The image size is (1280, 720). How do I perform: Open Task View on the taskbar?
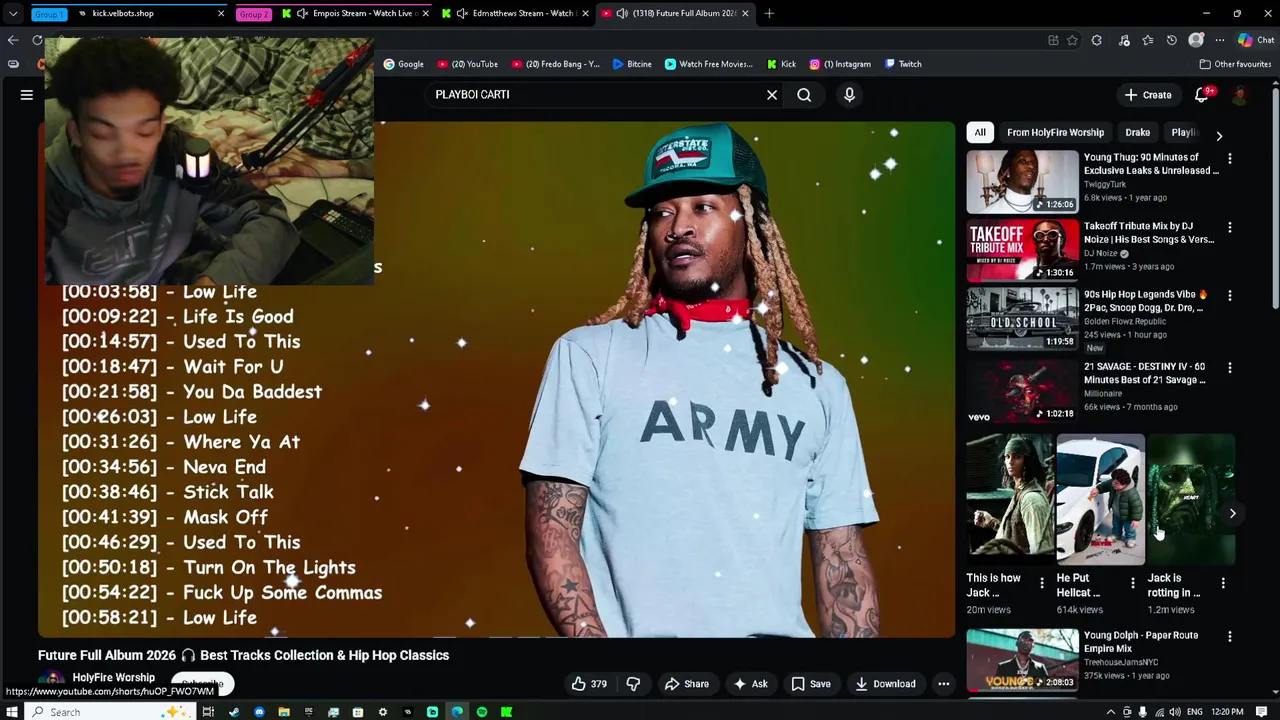(x=208, y=712)
